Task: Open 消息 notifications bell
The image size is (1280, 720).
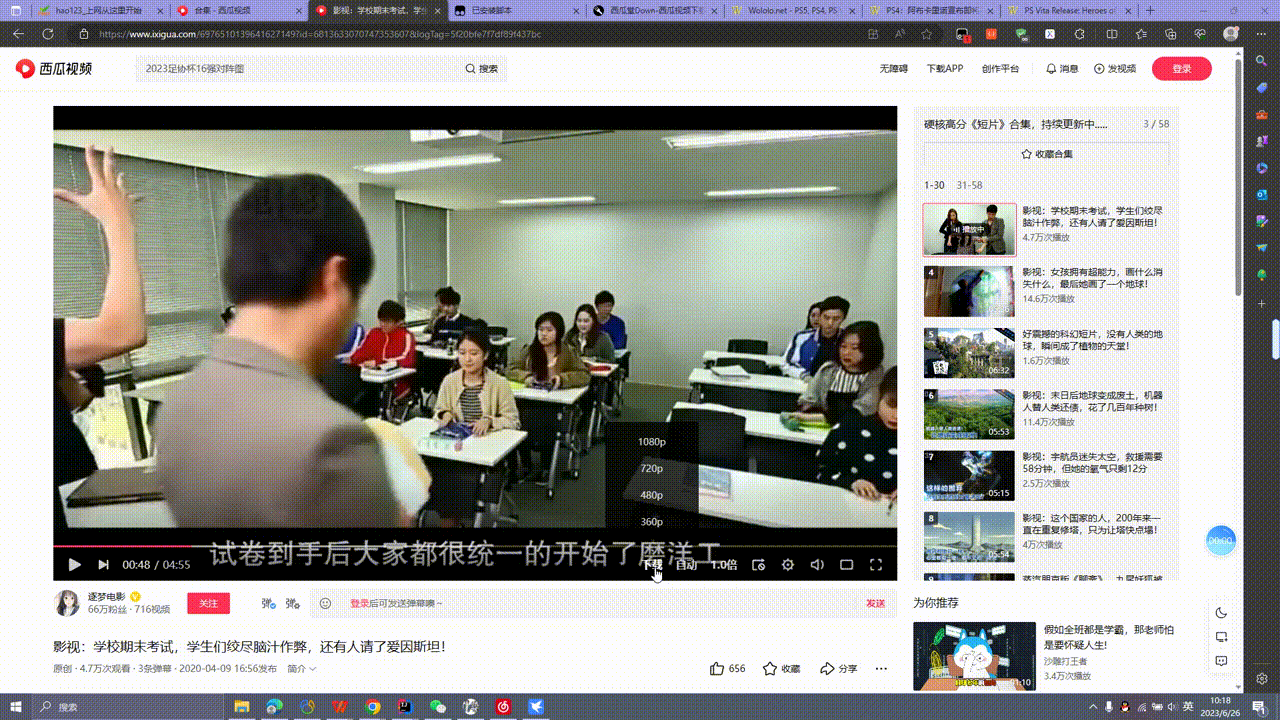Action: pos(1062,69)
